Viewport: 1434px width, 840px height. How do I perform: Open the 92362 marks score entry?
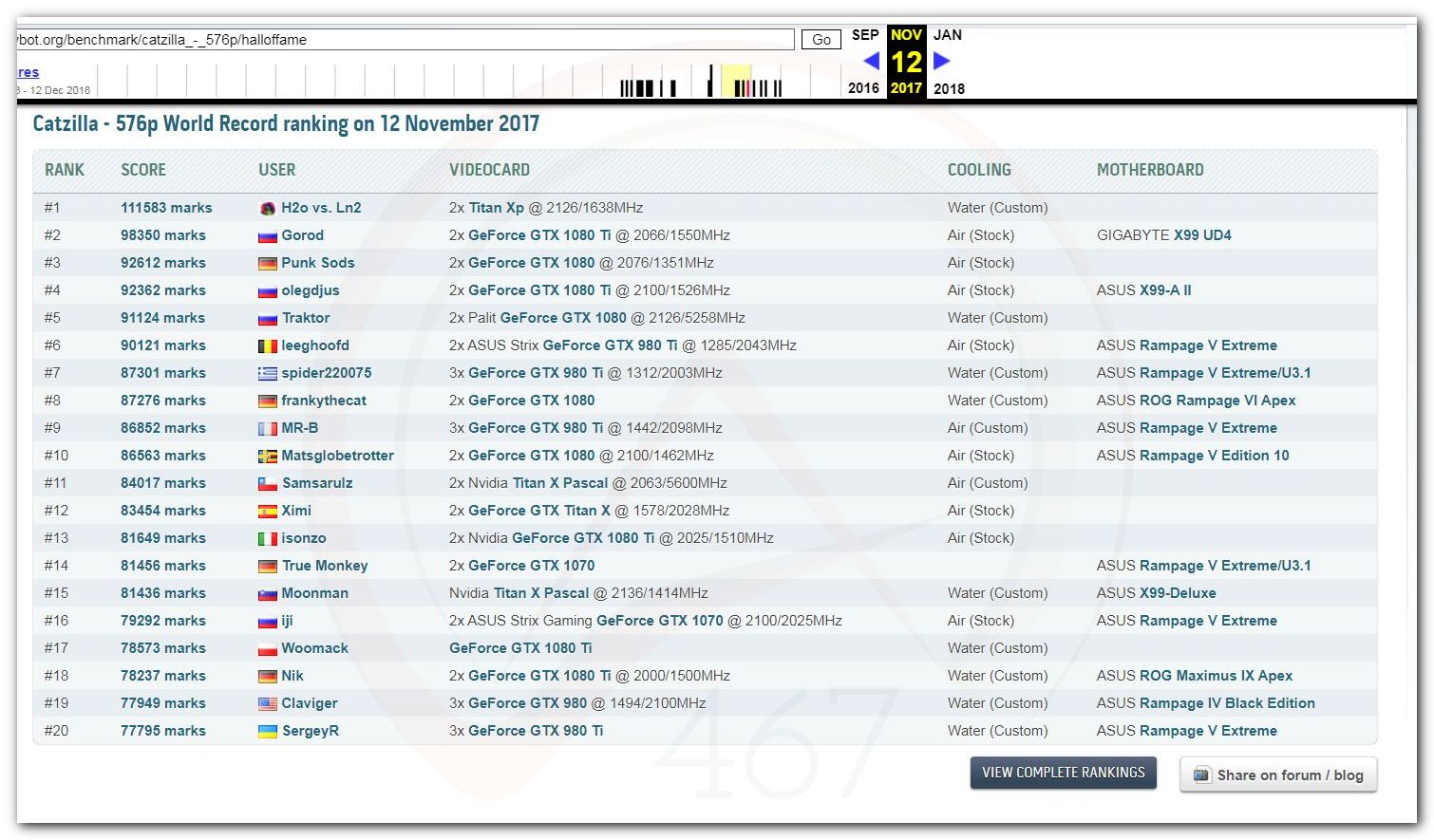click(x=163, y=290)
